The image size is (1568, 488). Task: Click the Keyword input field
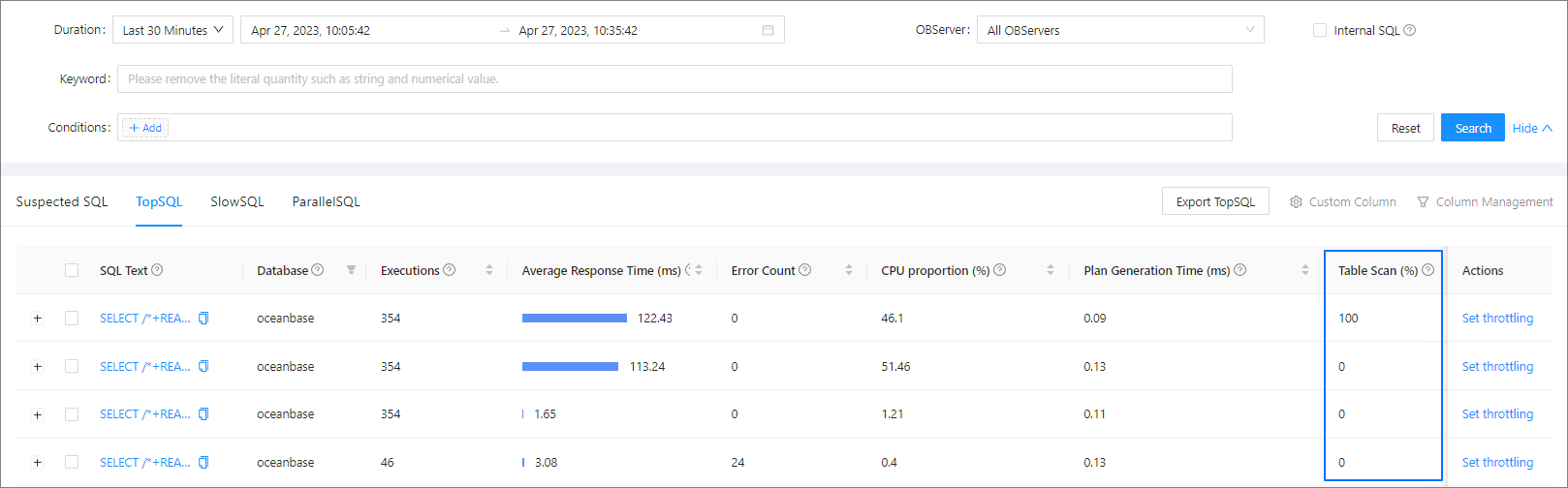(674, 78)
